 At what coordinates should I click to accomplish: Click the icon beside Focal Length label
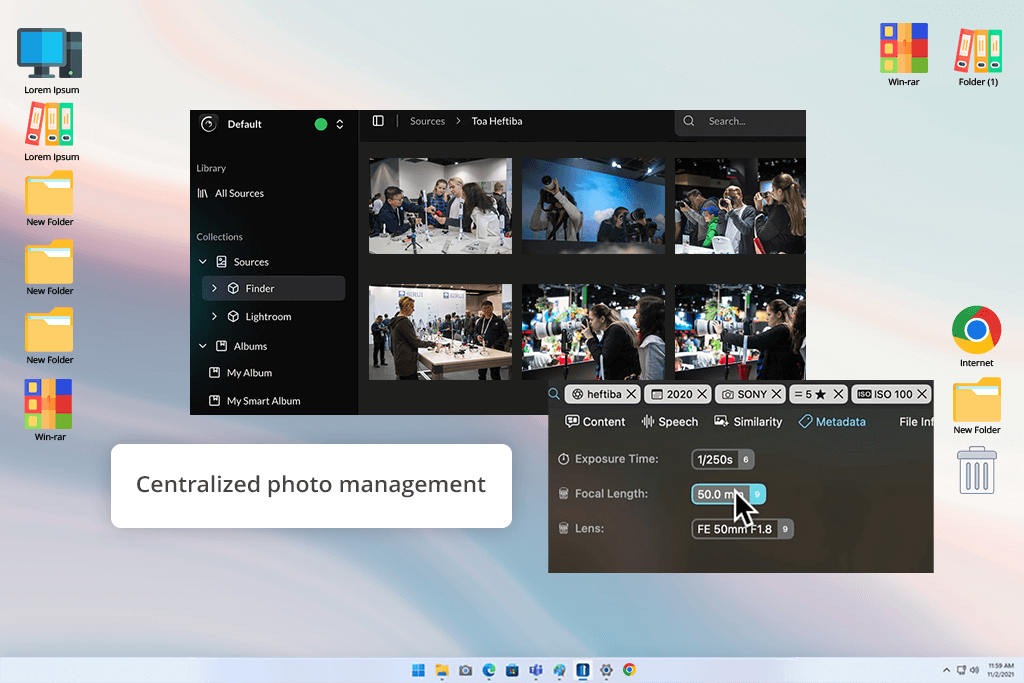[564, 494]
